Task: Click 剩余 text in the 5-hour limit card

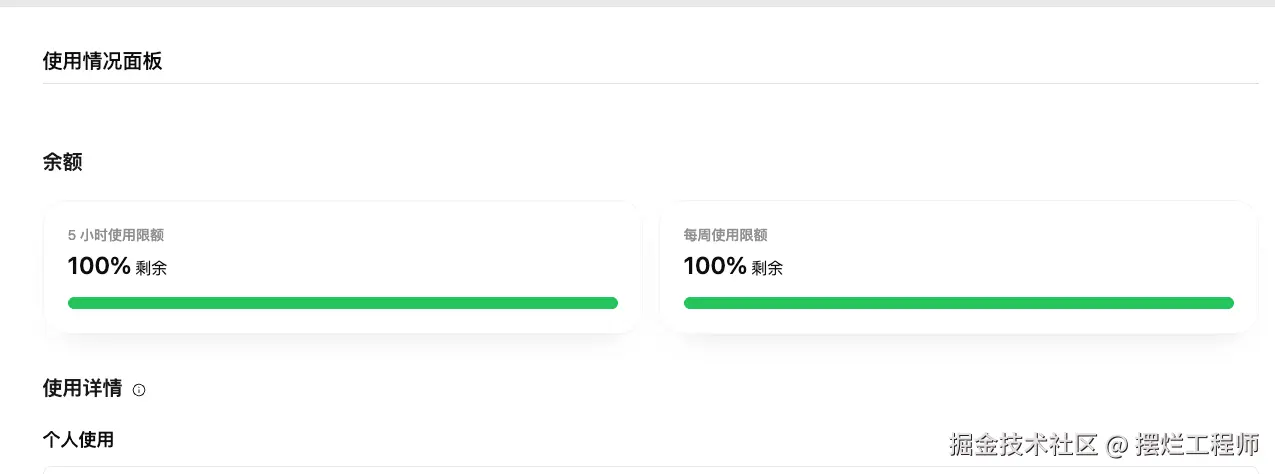Action: tap(151, 268)
